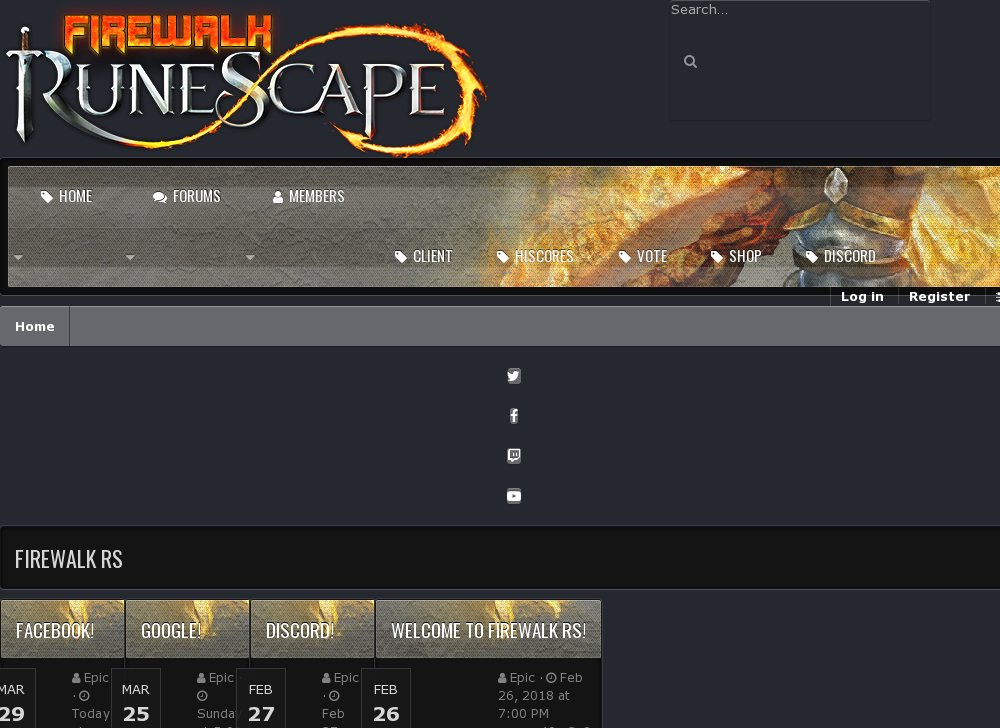1000x728 pixels.
Task: Open the Facebook social icon
Action: tap(514, 416)
